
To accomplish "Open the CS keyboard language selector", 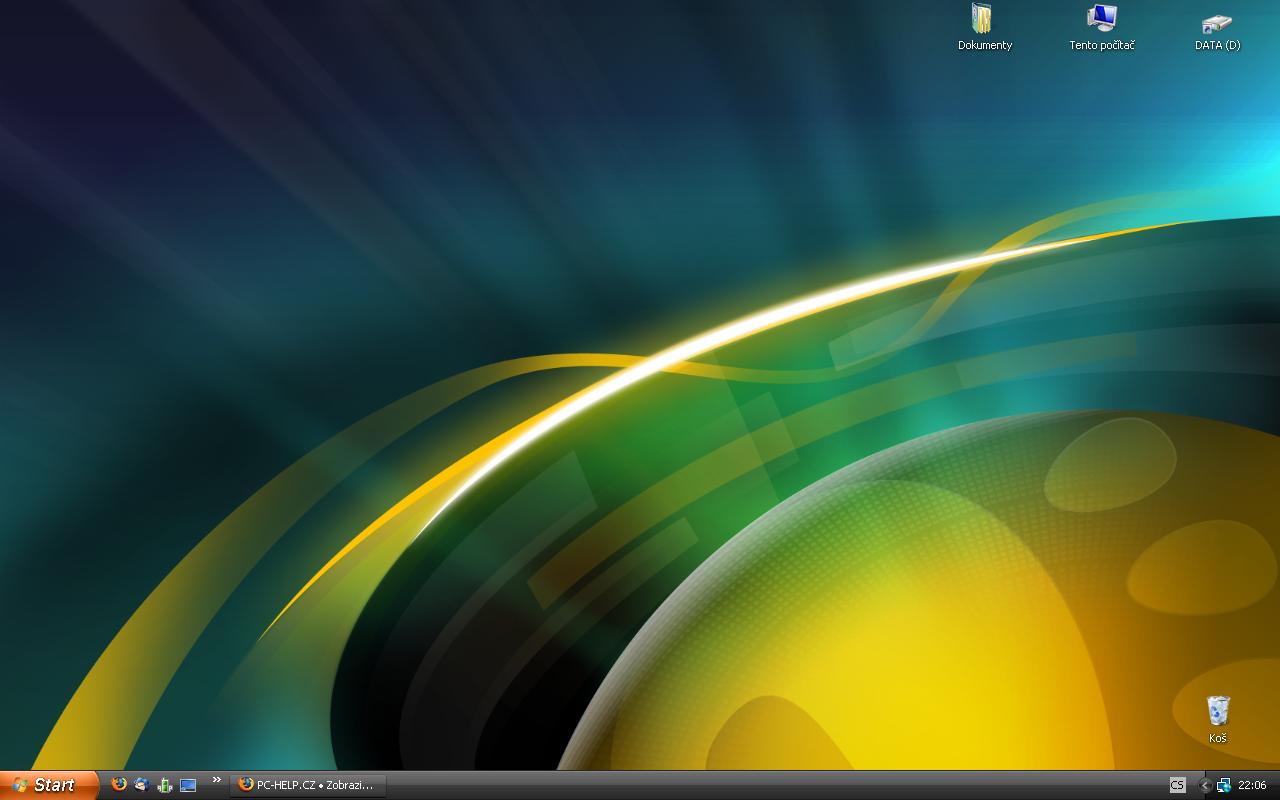I will 1177,785.
